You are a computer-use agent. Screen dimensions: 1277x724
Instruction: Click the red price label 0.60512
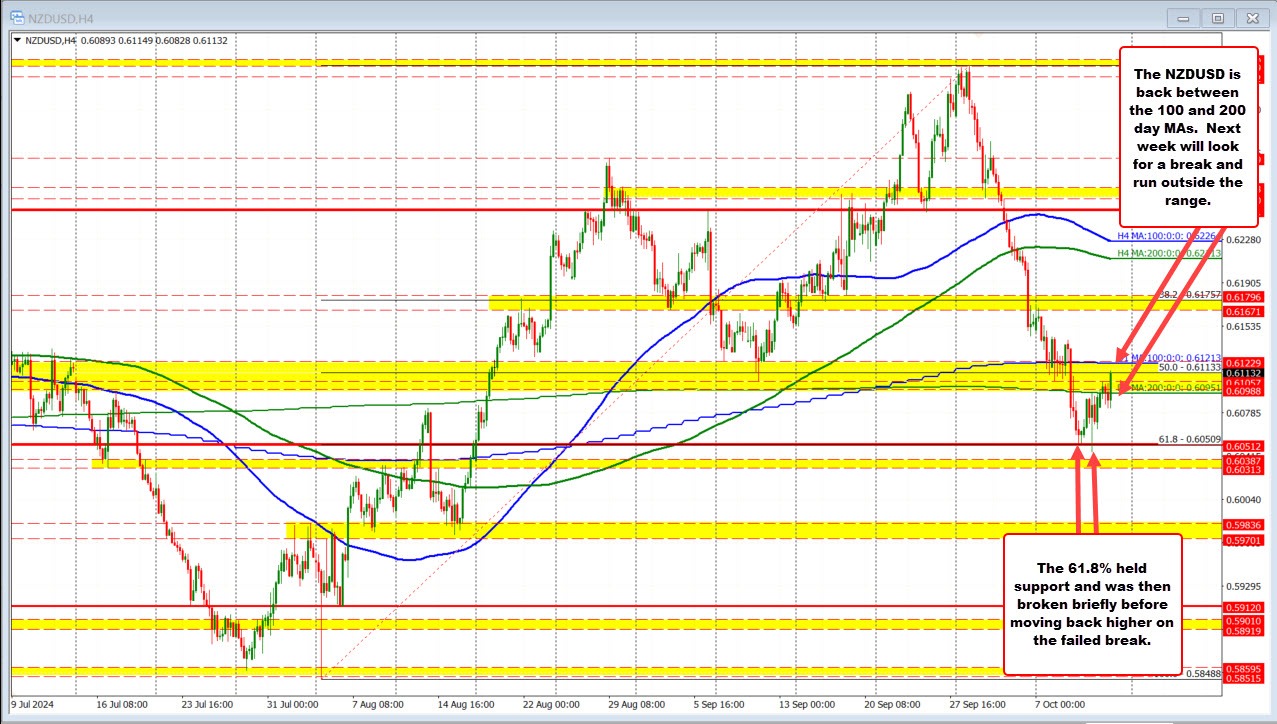pos(1244,446)
